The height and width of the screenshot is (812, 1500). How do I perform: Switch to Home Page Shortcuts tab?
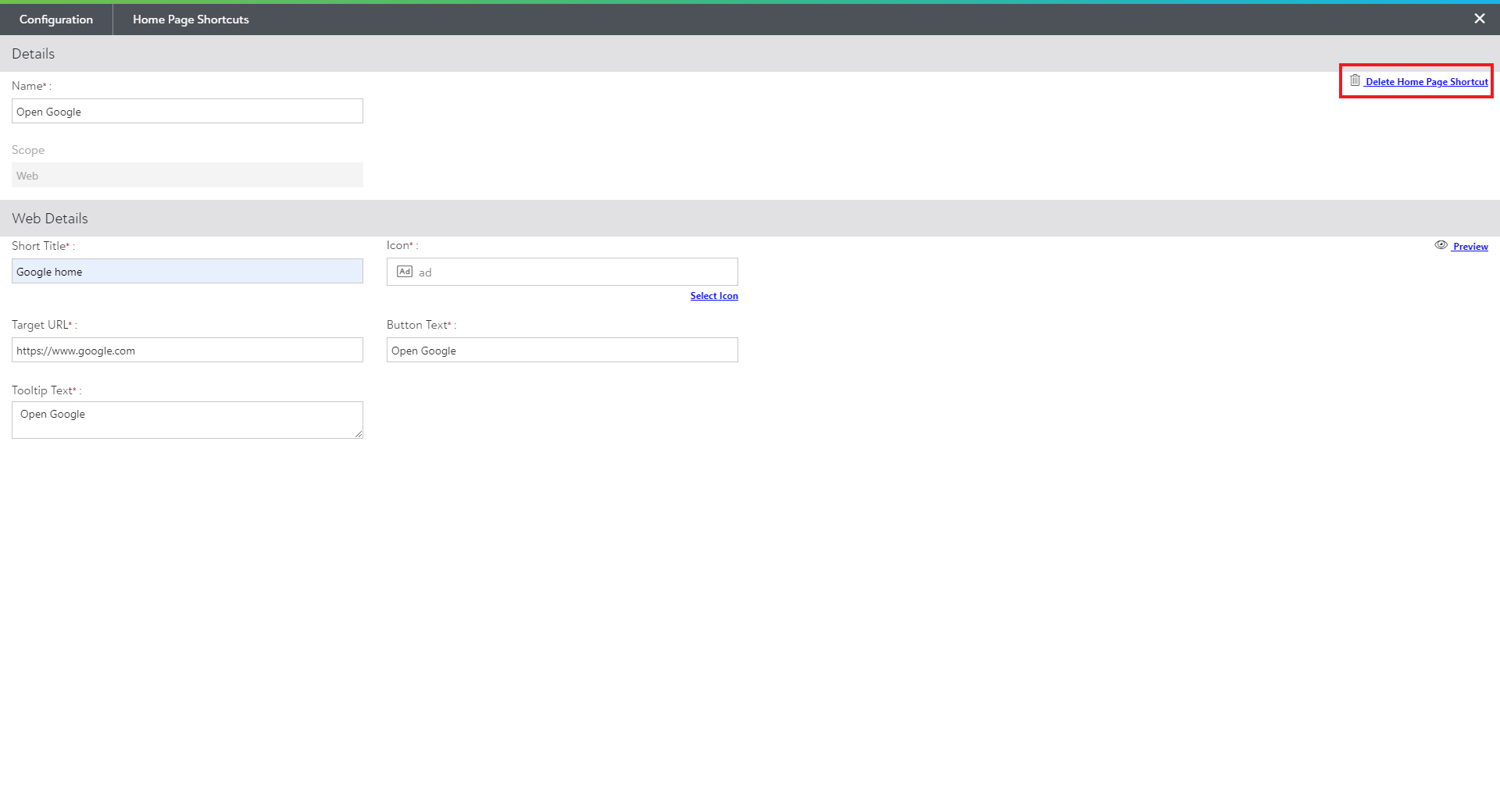[191, 20]
